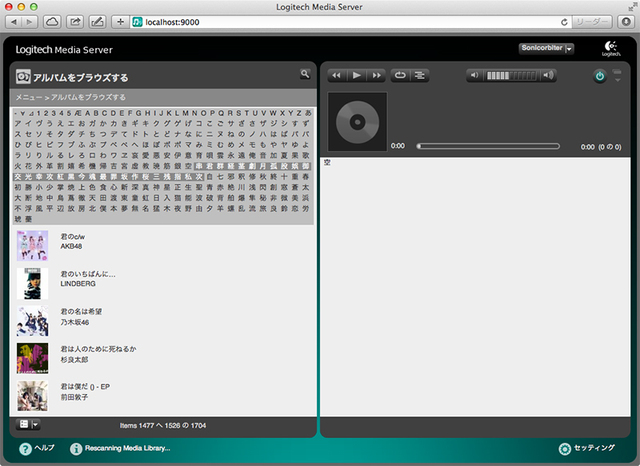Skip to the next track
The height and width of the screenshot is (466, 640).
375,75
